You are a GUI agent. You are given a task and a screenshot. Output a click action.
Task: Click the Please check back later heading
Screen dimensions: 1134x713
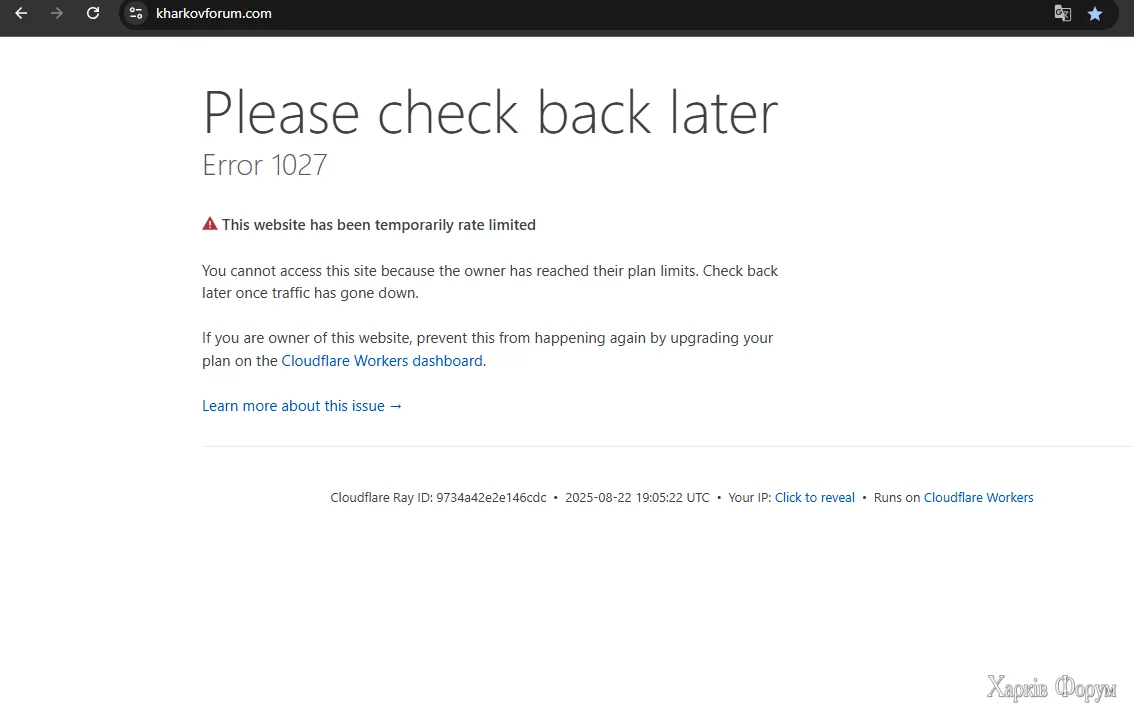click(x=490, y=113)
